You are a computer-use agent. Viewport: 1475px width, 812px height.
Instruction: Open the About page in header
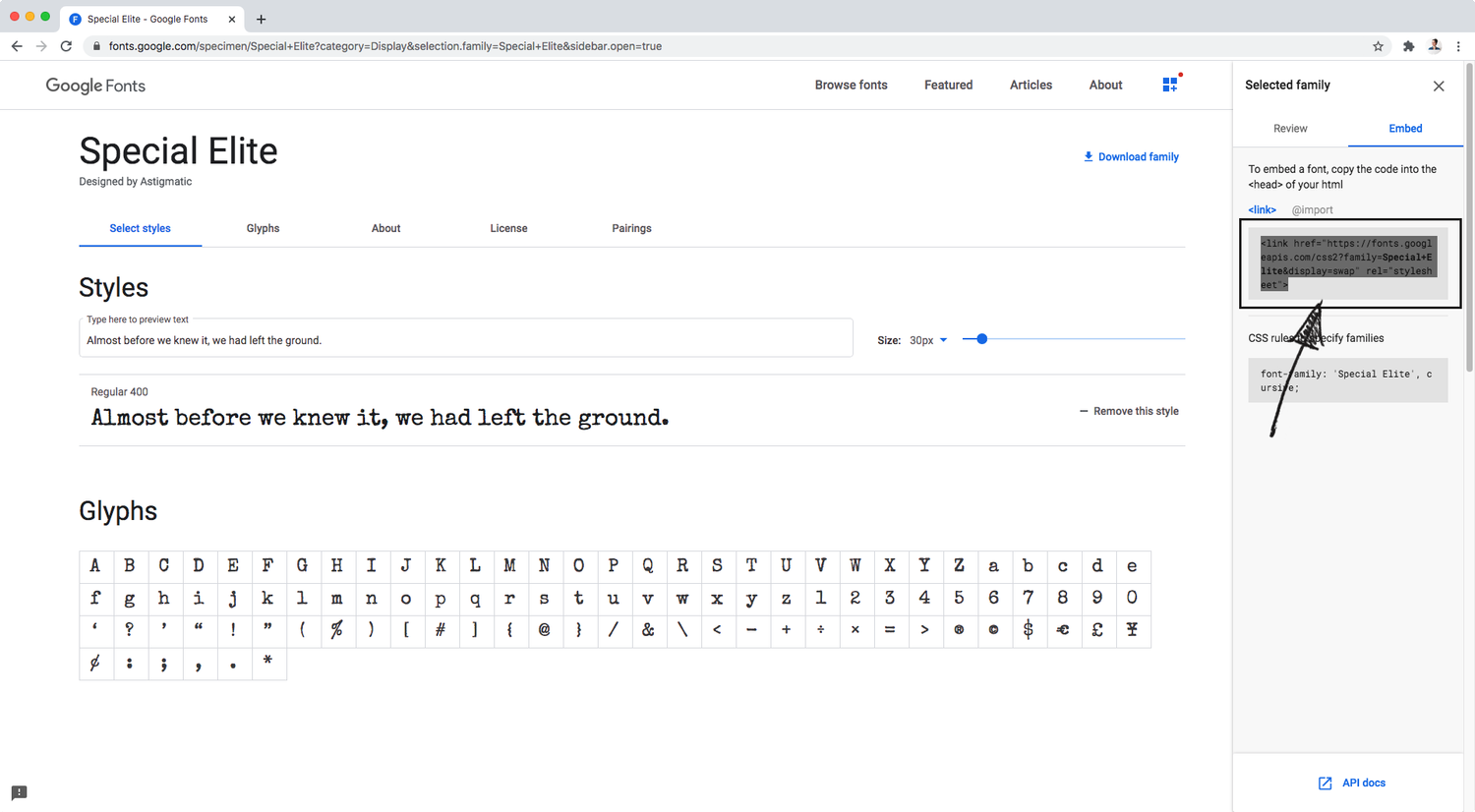point(1105,85)
